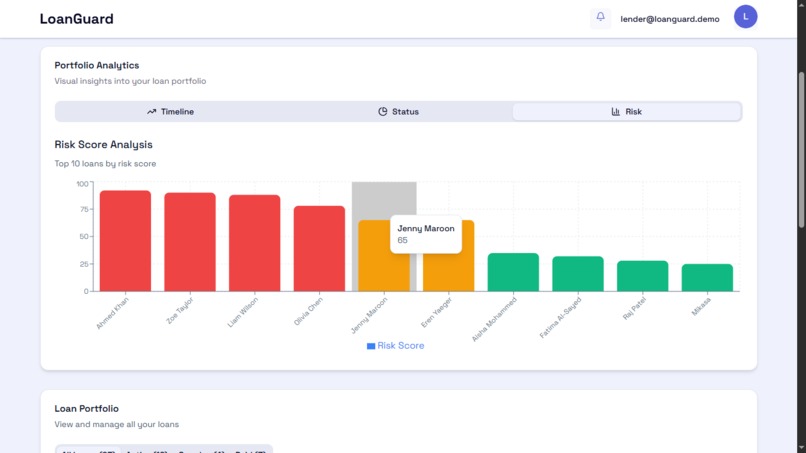Click the Jenny Maroon axis label

pyautogui.click(x=369, y=315)
